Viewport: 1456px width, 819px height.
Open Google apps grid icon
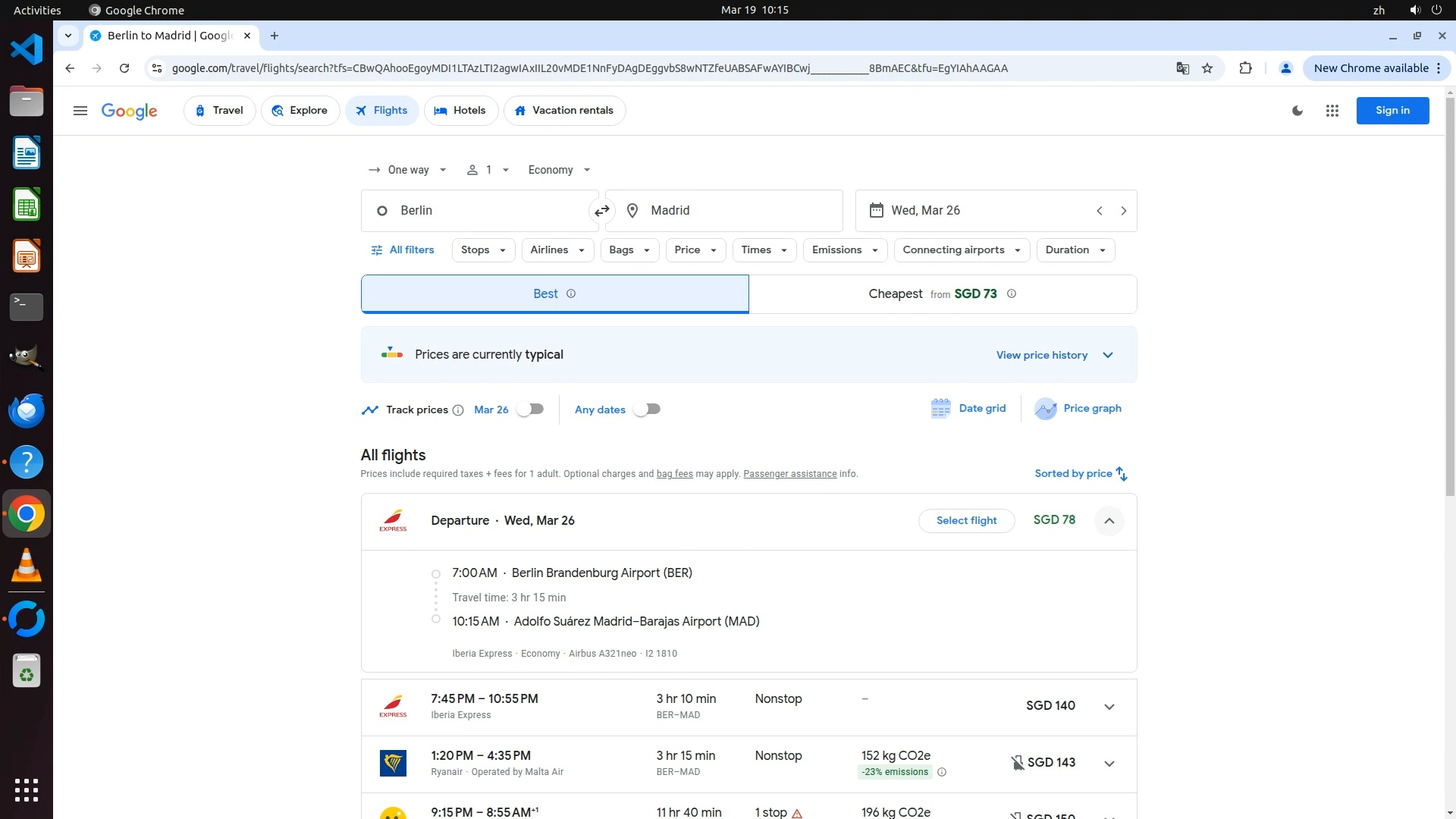1332,111
